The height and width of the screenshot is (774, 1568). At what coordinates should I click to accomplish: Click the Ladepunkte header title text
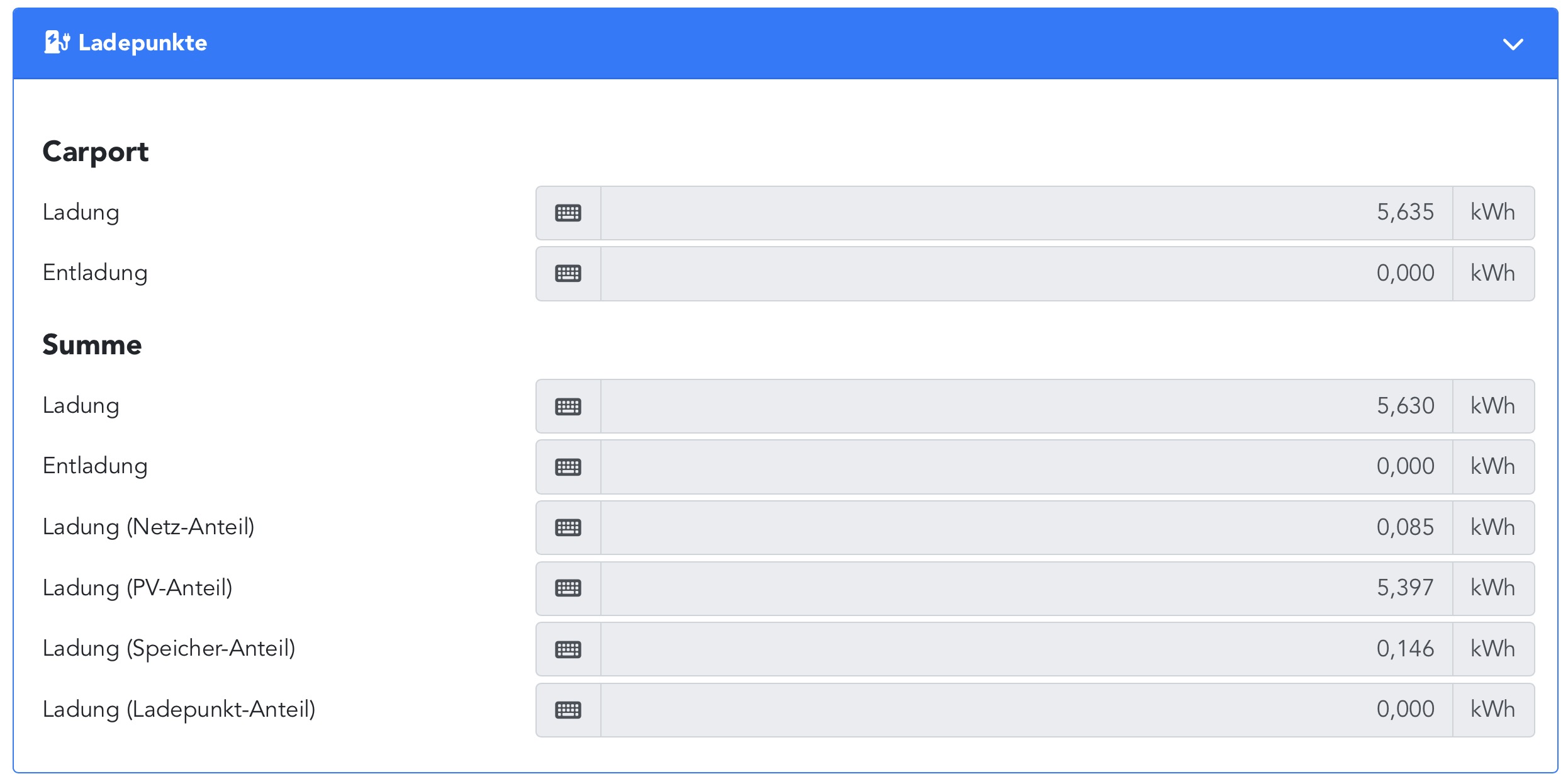(x=143, y=43)
